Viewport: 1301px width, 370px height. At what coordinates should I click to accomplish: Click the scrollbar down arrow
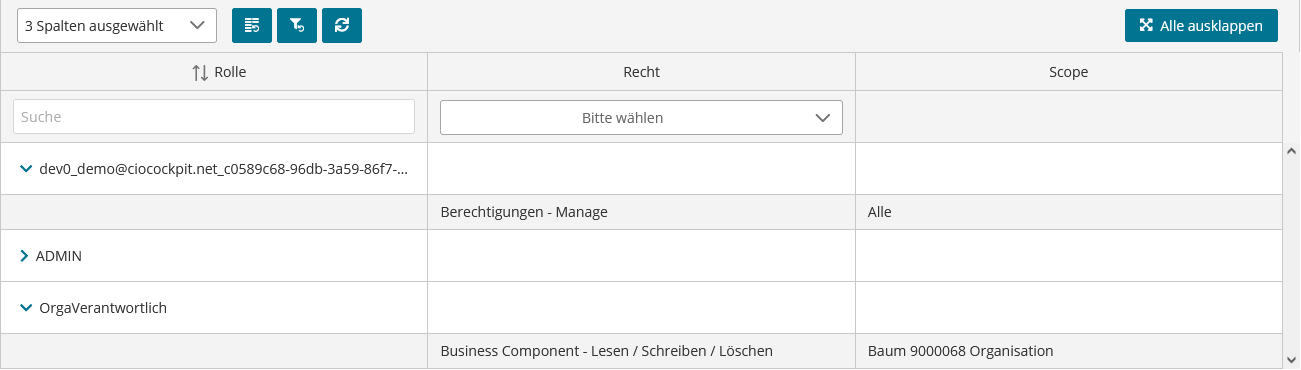[1291, 359]
